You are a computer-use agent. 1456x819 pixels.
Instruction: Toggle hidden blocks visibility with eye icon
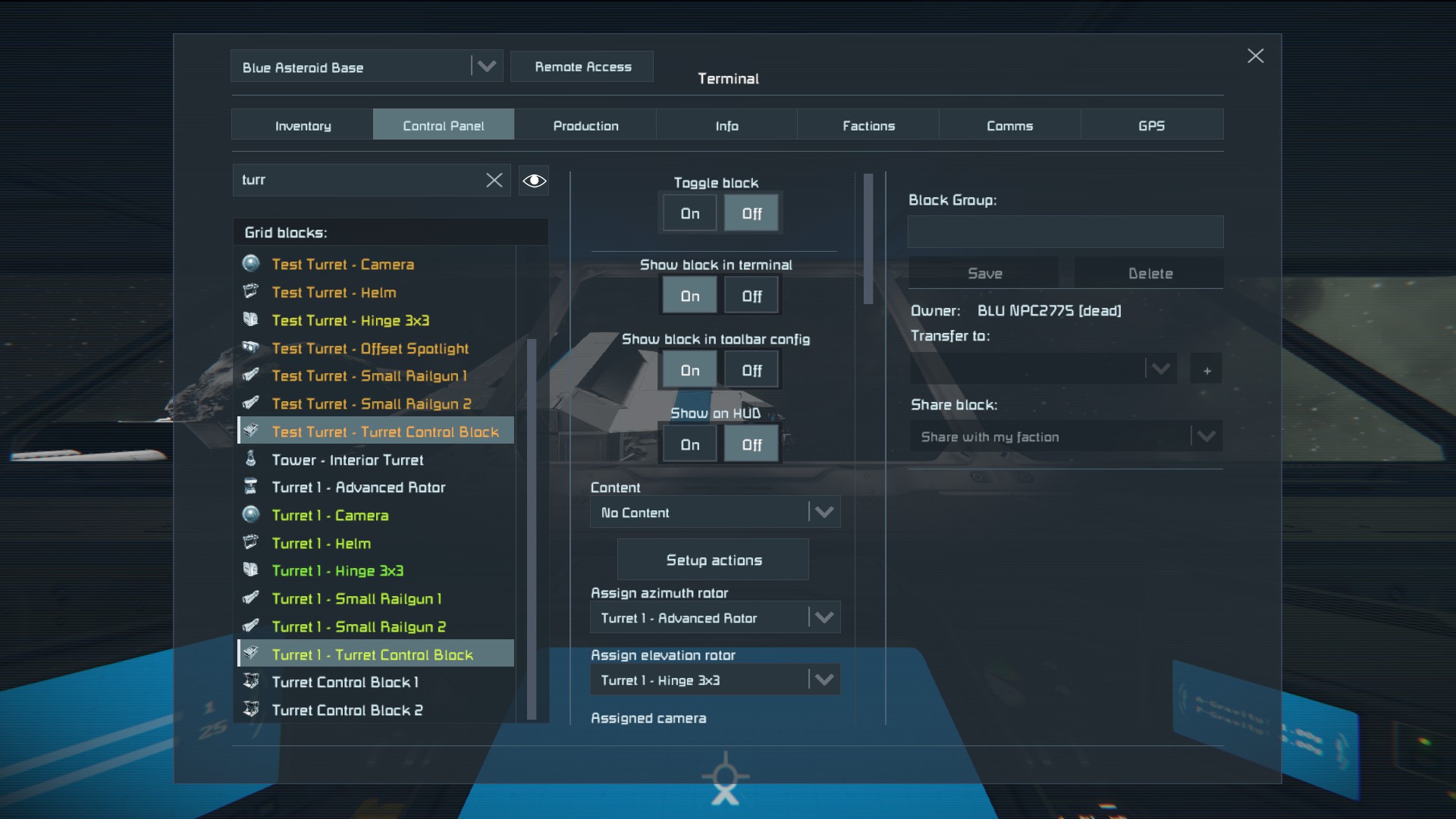pyautogui.click(x=534, y=180)
